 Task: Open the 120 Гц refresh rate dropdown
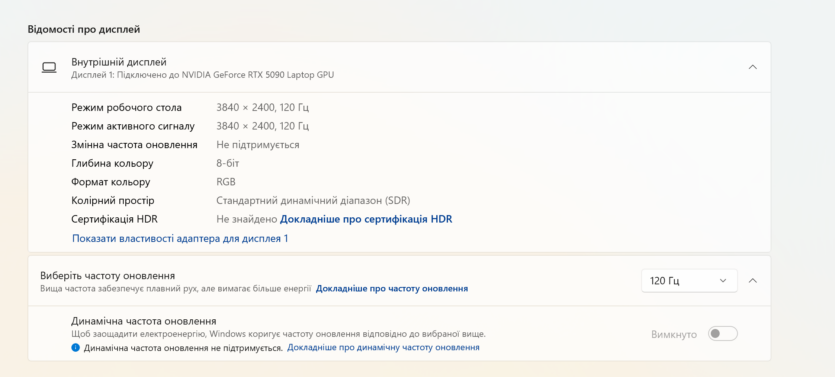click(689, 281)
